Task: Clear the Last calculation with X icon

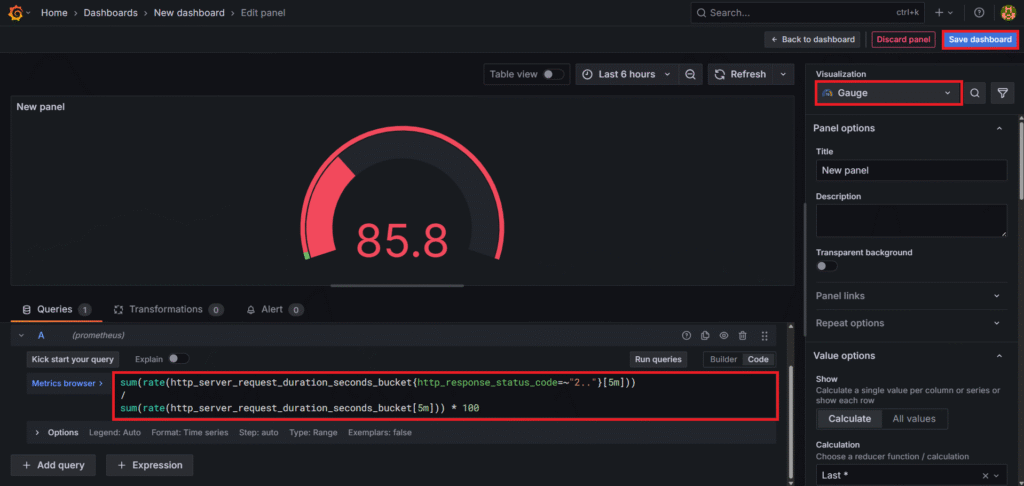Action: [x=985, y=475]
